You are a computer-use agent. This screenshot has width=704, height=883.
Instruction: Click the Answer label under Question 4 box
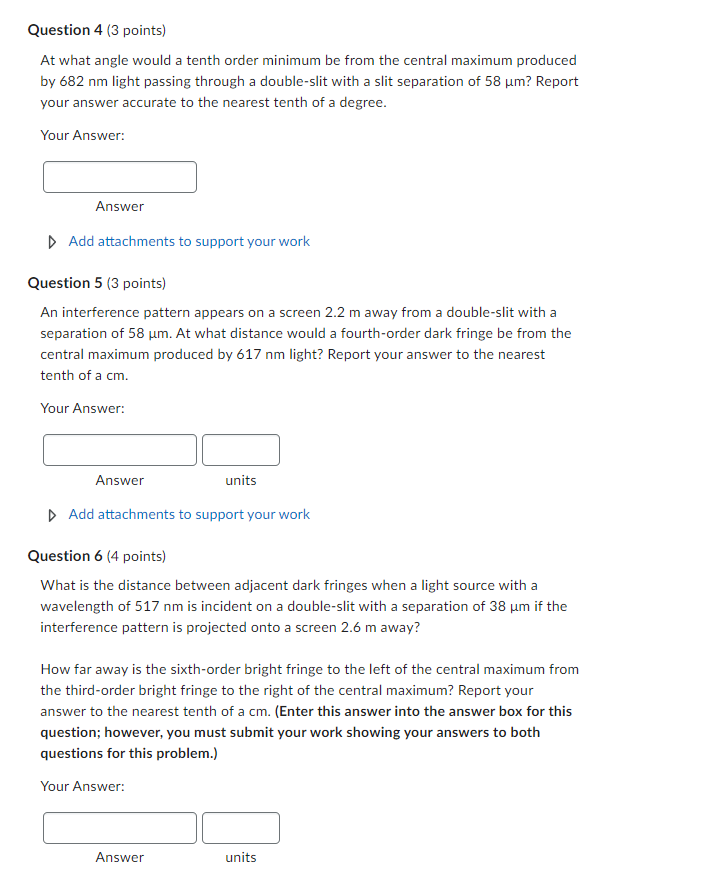[x=119, y=206]
